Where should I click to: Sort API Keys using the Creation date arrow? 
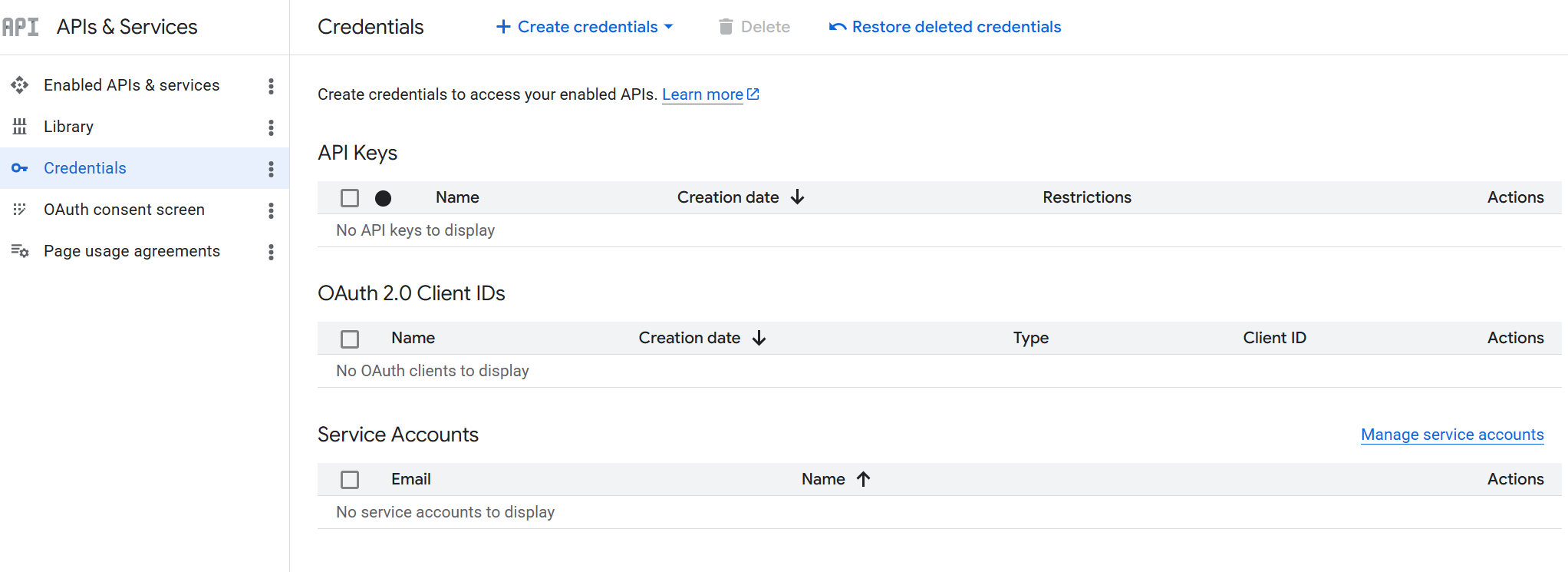(798, 197)
